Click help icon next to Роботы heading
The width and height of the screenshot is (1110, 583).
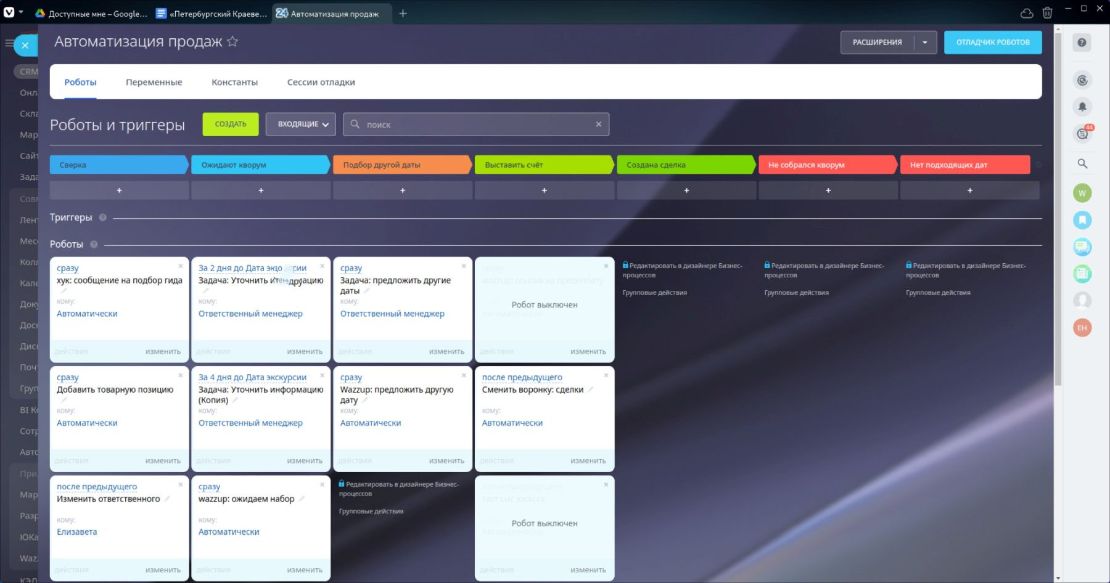pos(93,245)
